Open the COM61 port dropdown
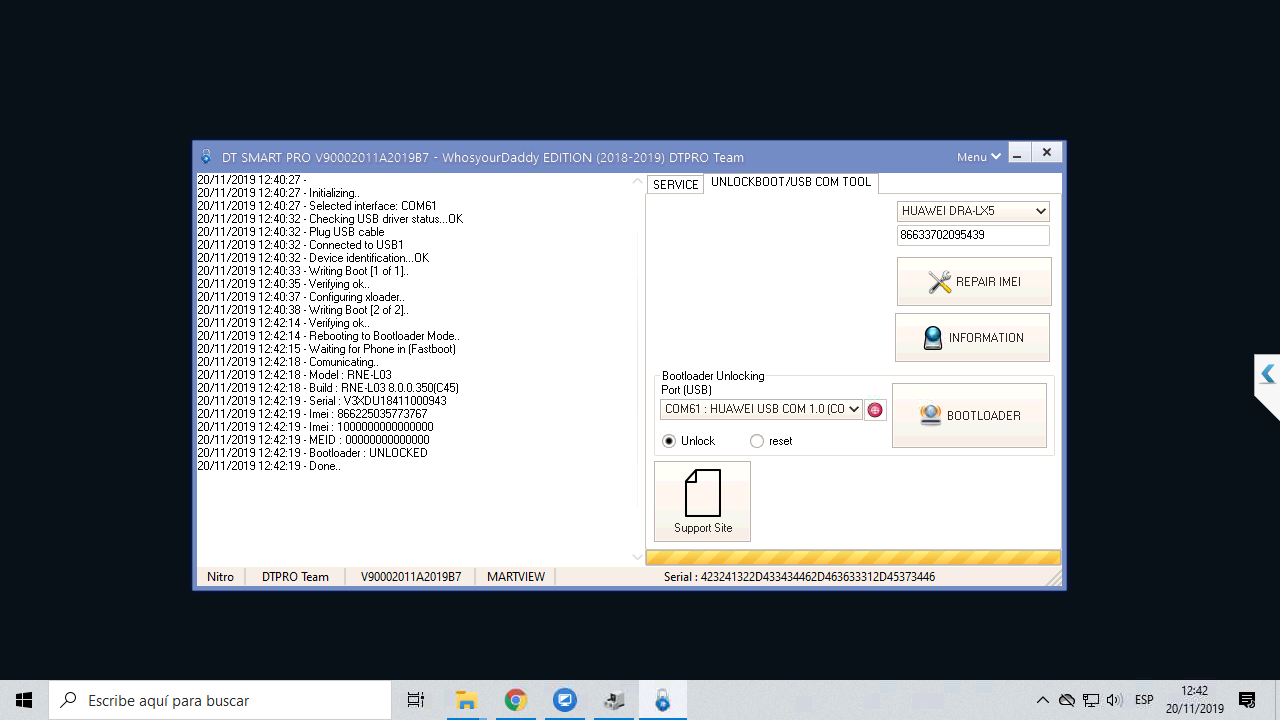Image resolution: width=1280 pixels, height=720 pixels. point(761,409)
